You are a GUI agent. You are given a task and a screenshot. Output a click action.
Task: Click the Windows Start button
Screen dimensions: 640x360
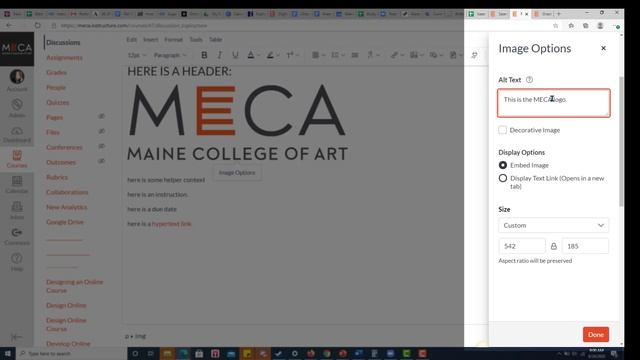point(7,353)
